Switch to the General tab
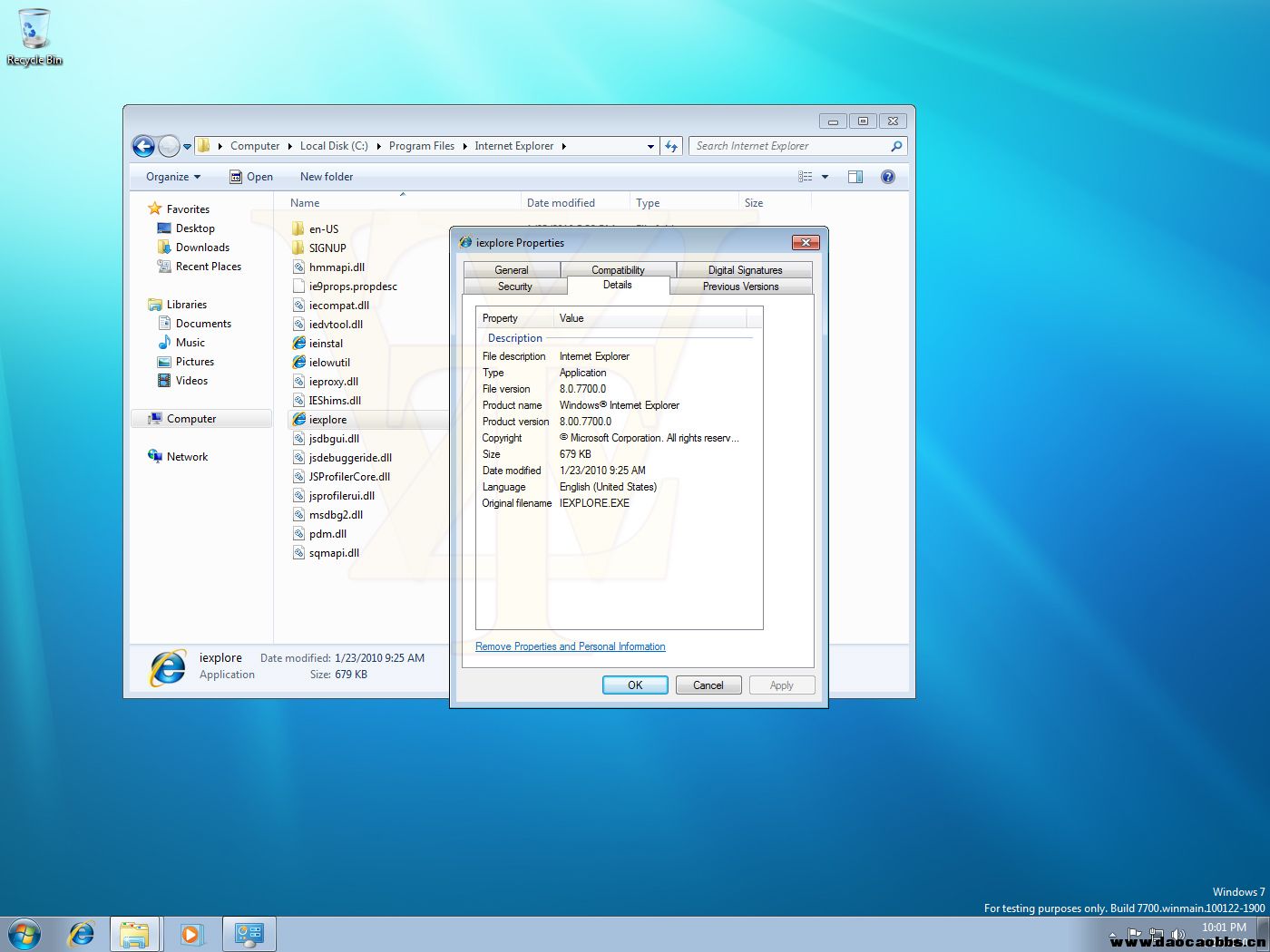Viewport: 1270px width, 952px height. tap(511, 270)
